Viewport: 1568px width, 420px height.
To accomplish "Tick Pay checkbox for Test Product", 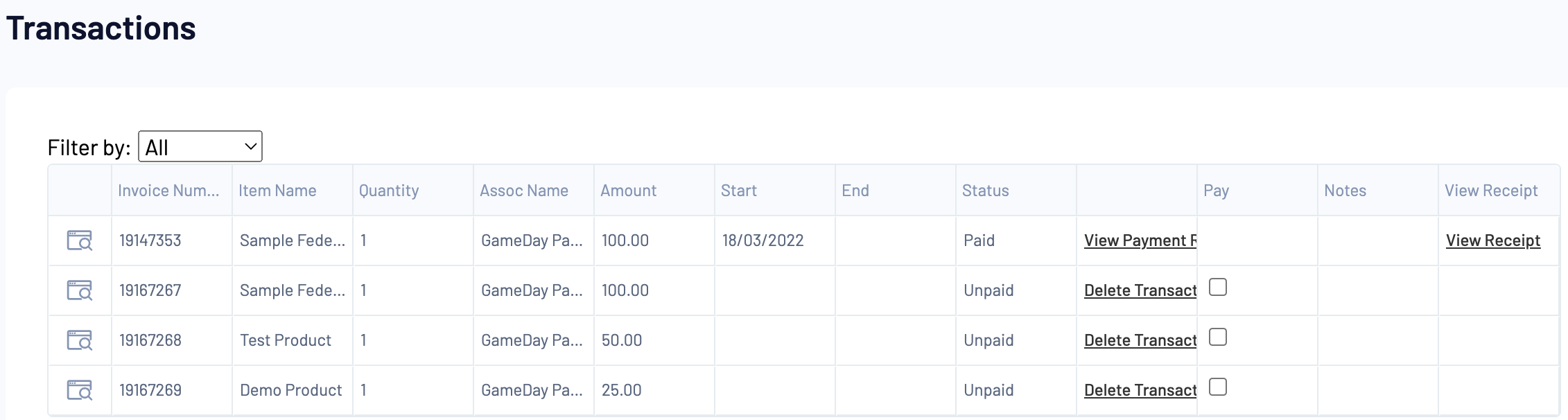I will (1218, 337).
